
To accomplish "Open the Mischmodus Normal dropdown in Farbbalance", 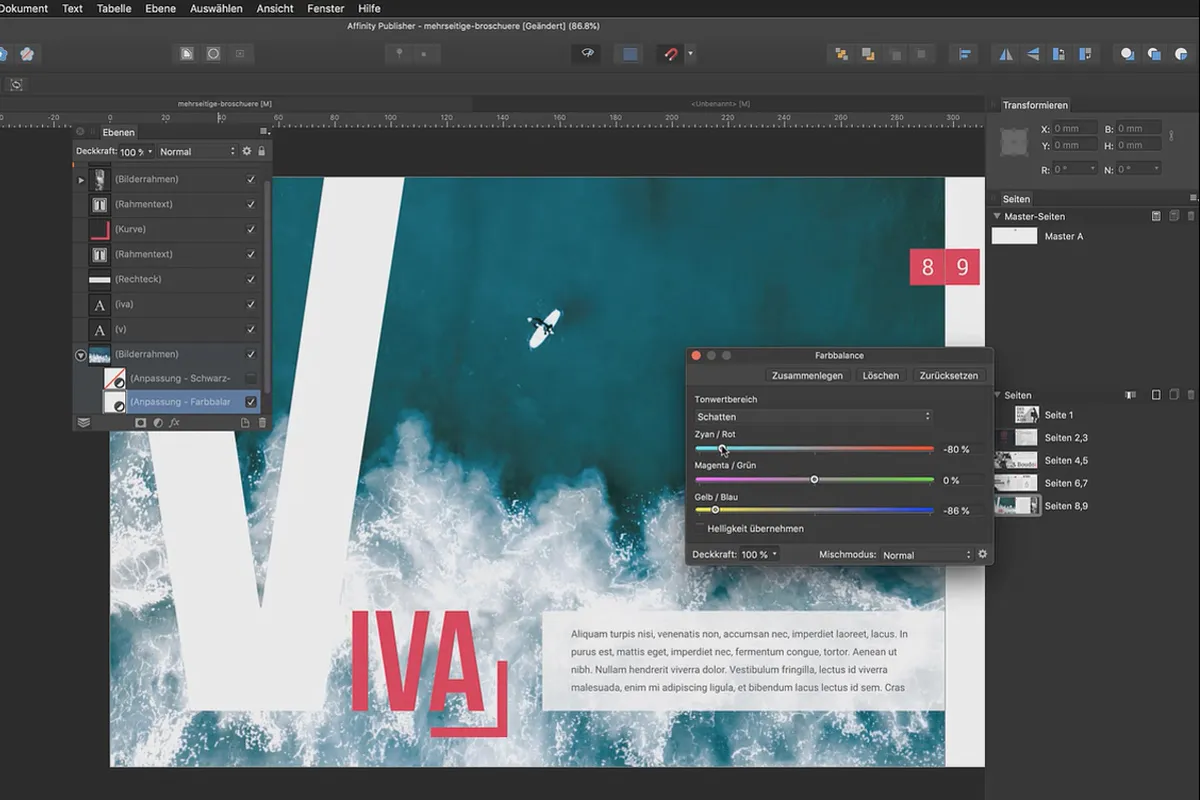I will 926,554.
